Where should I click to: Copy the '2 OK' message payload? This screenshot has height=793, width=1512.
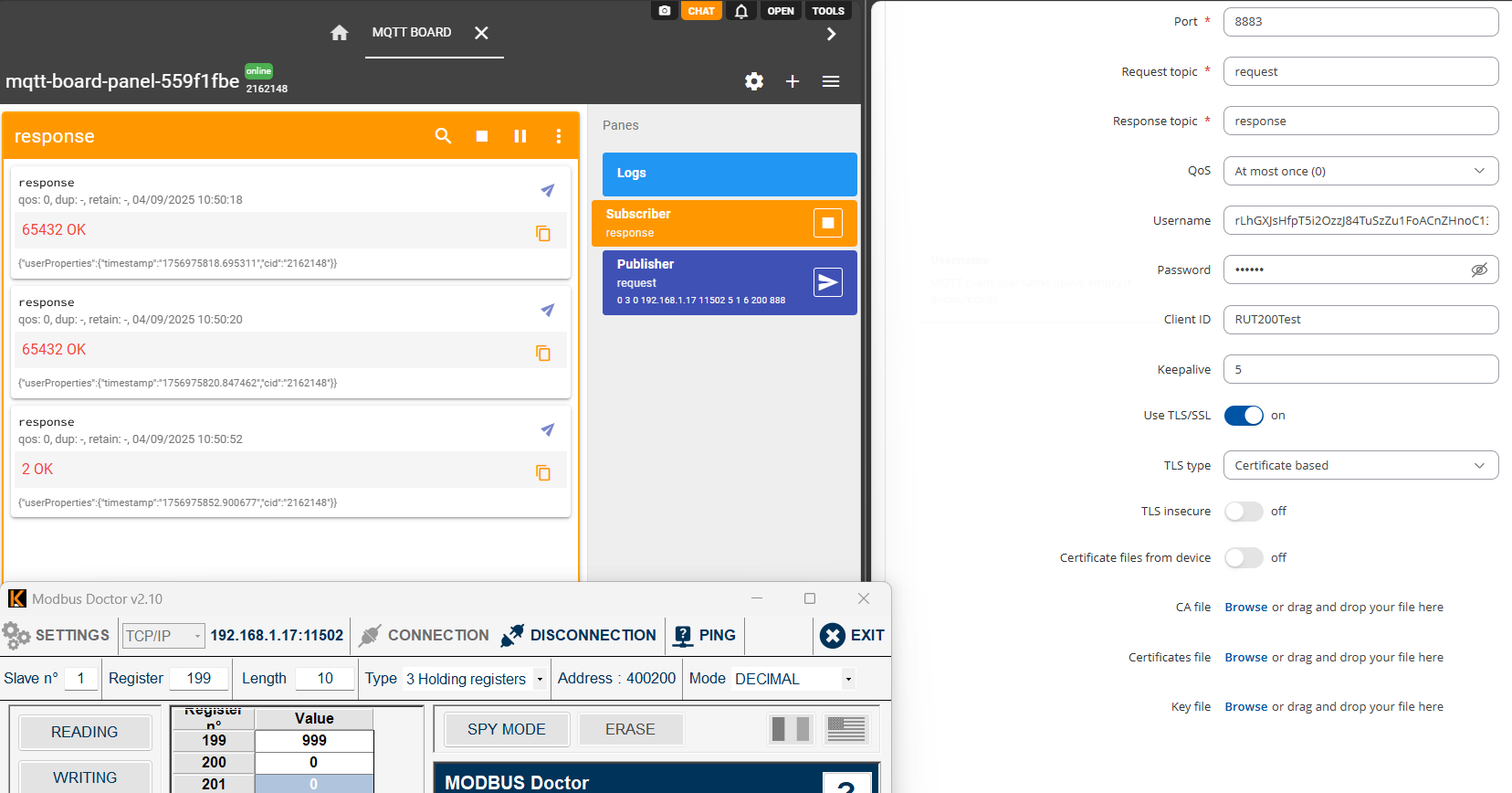click(x=543, y=472)
